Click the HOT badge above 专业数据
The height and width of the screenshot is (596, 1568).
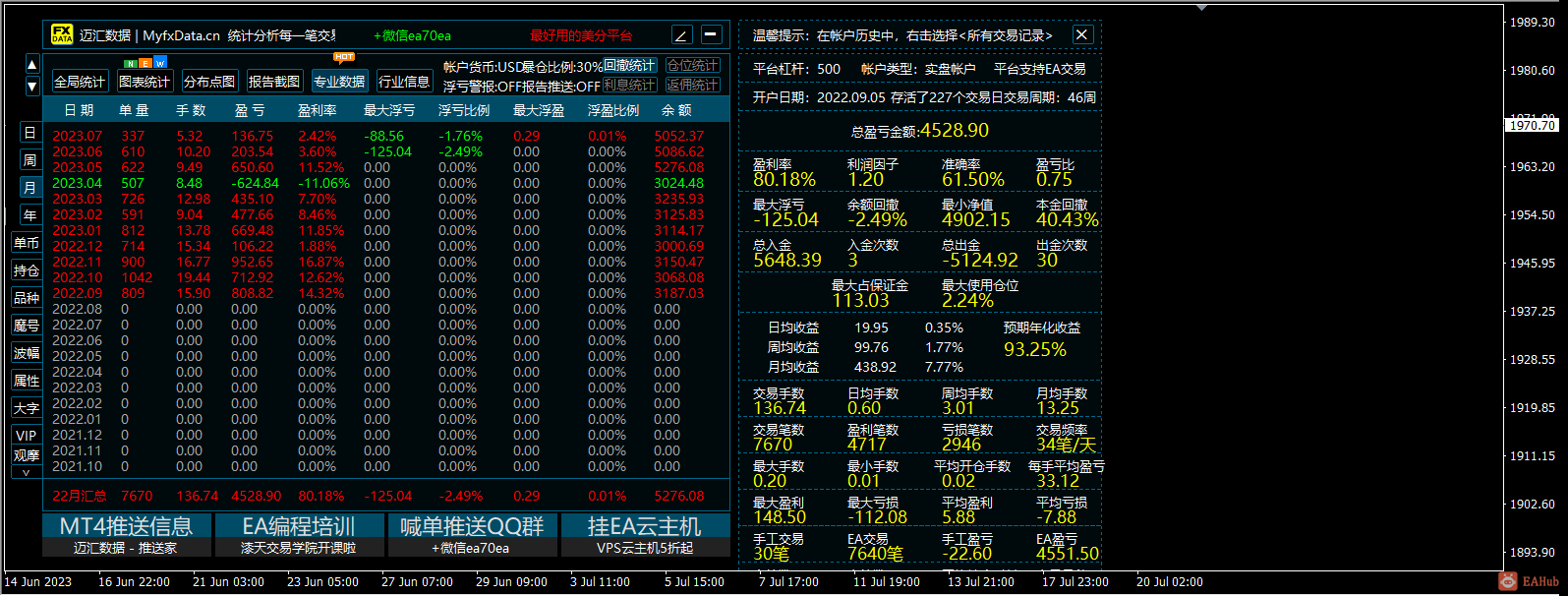(344, 57)
